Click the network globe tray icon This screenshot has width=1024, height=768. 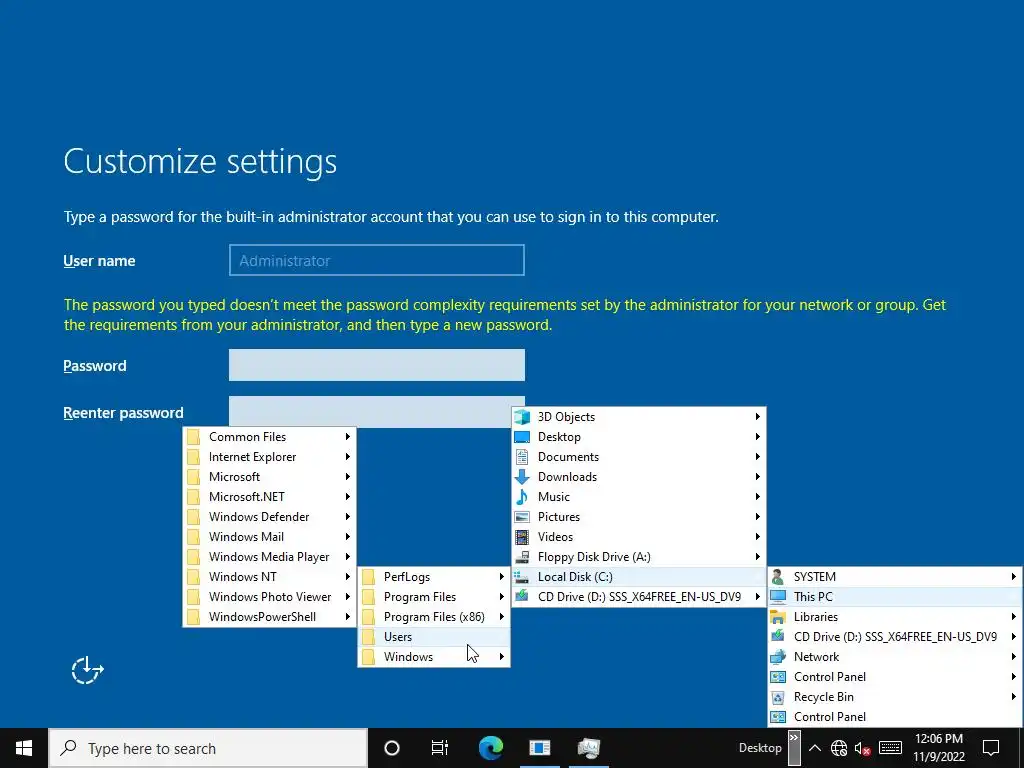[x=839, y=748]
